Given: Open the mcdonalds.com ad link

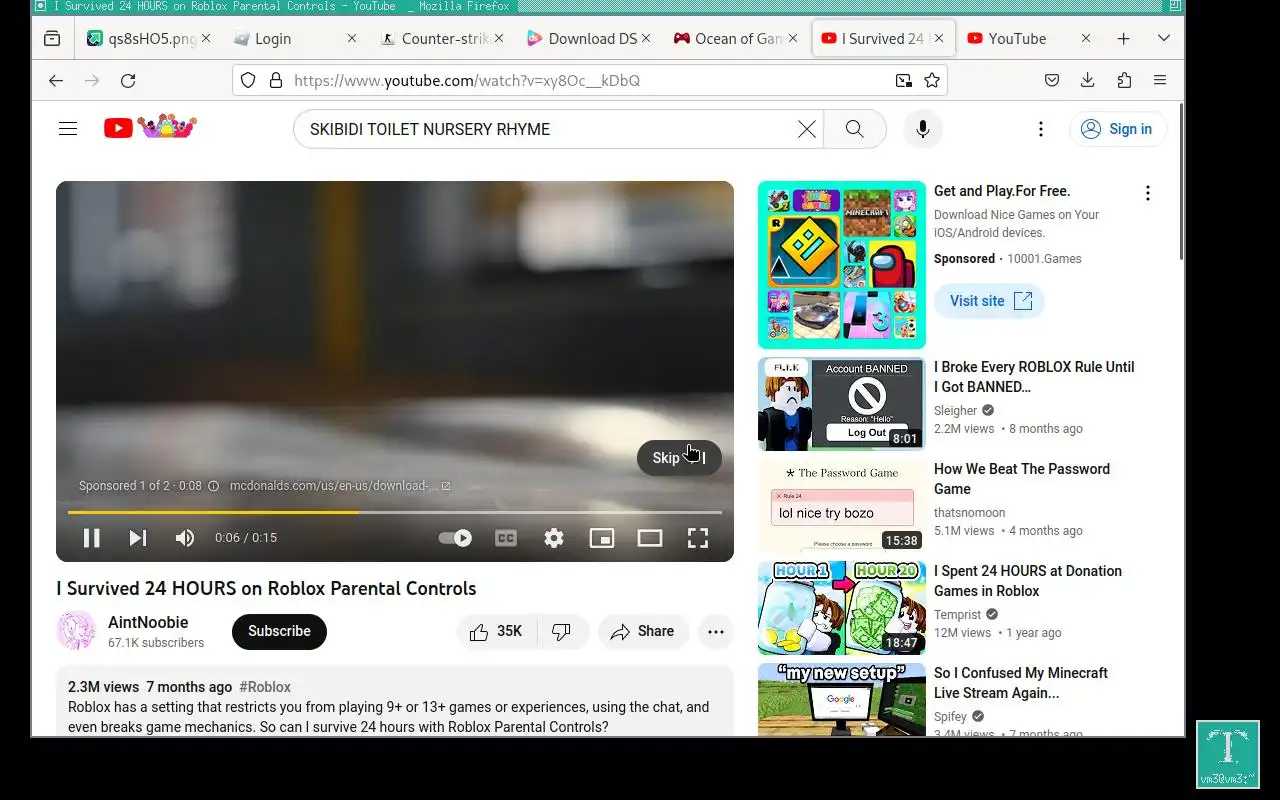Looking at the screenshot, I should coord(340,486).
